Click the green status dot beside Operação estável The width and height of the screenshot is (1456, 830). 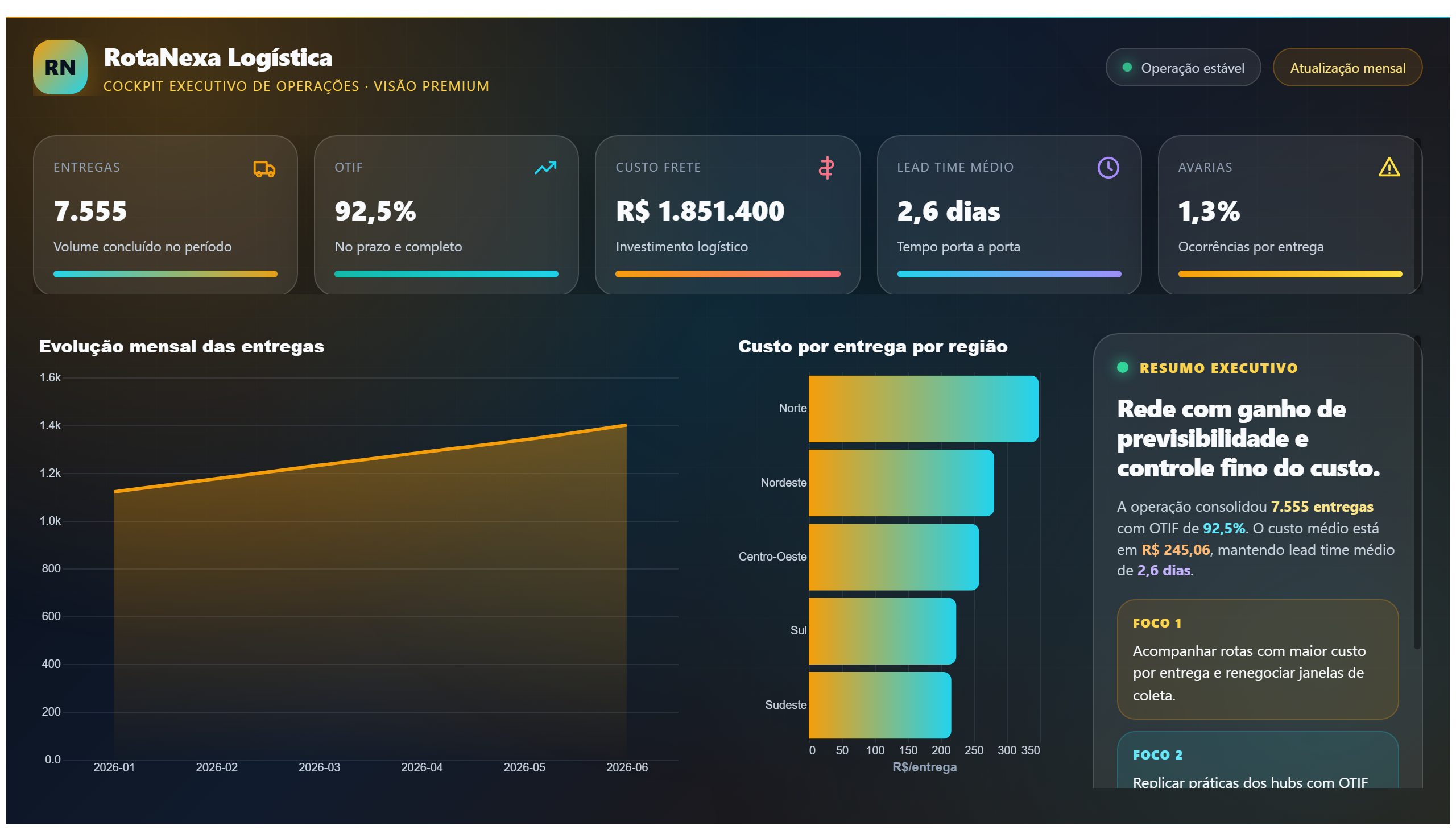click(x=1127, y=67)
